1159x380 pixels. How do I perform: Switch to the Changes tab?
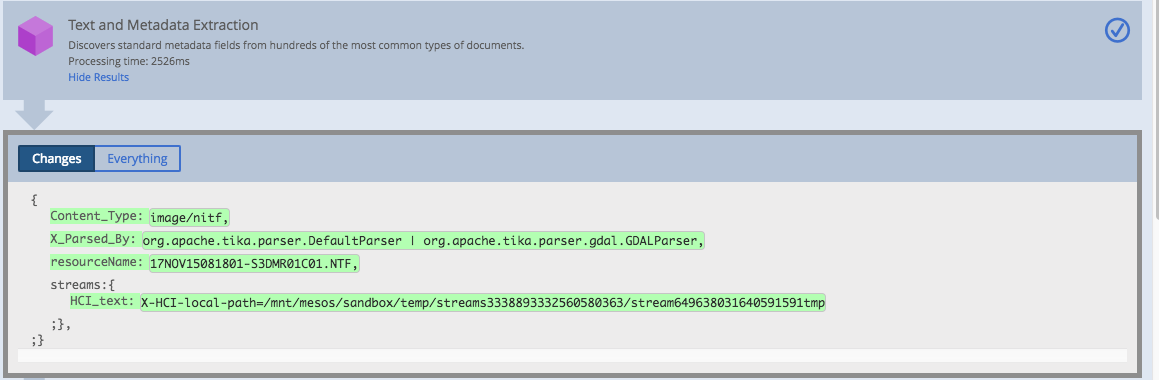tap(57, 158)
